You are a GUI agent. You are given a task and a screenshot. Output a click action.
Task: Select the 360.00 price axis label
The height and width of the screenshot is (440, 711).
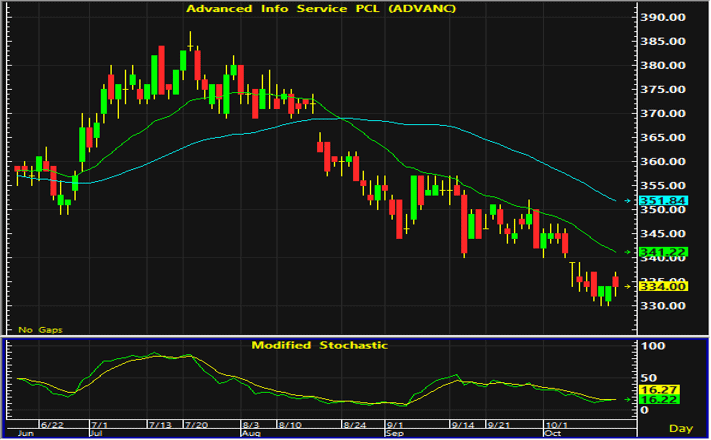(x=662, y=161)
